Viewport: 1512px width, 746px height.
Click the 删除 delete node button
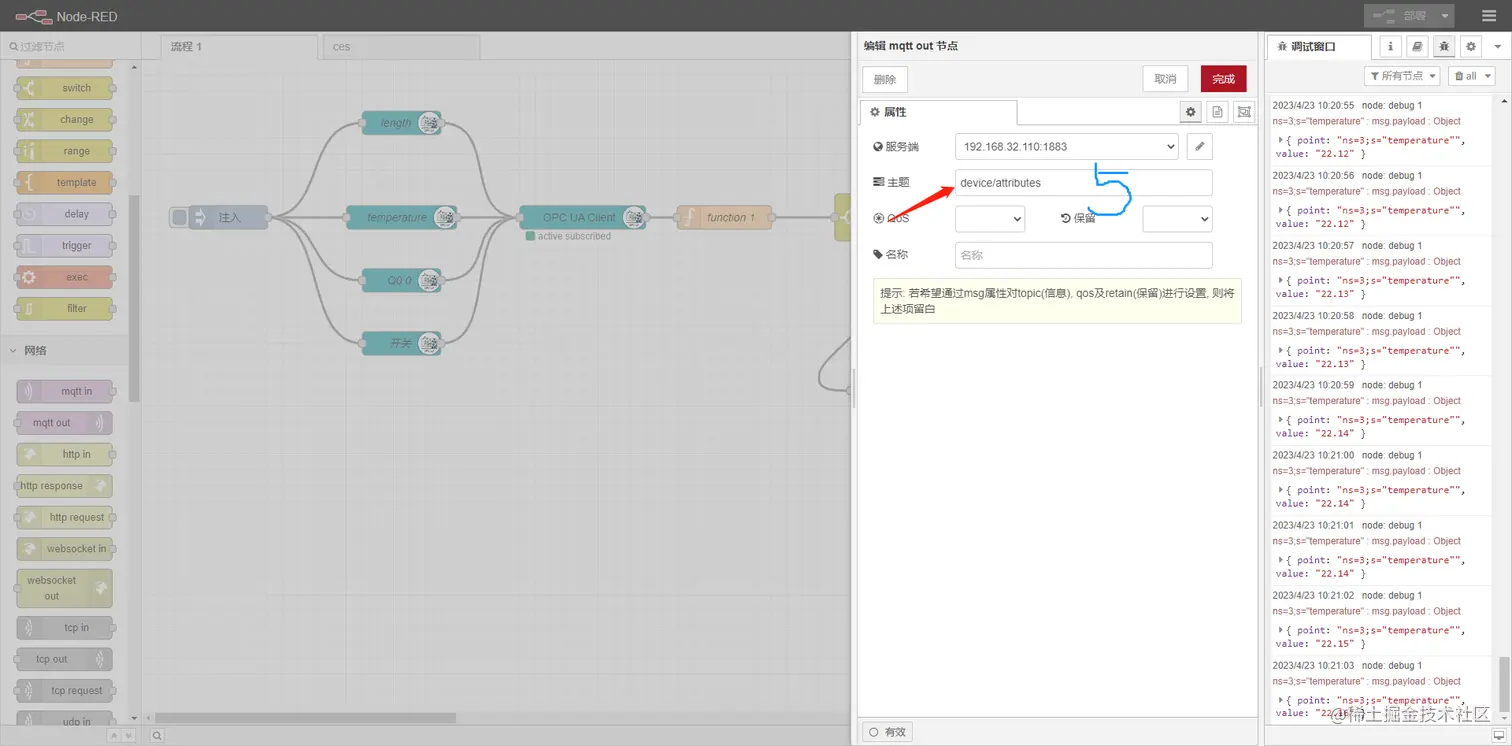point(885,79)
